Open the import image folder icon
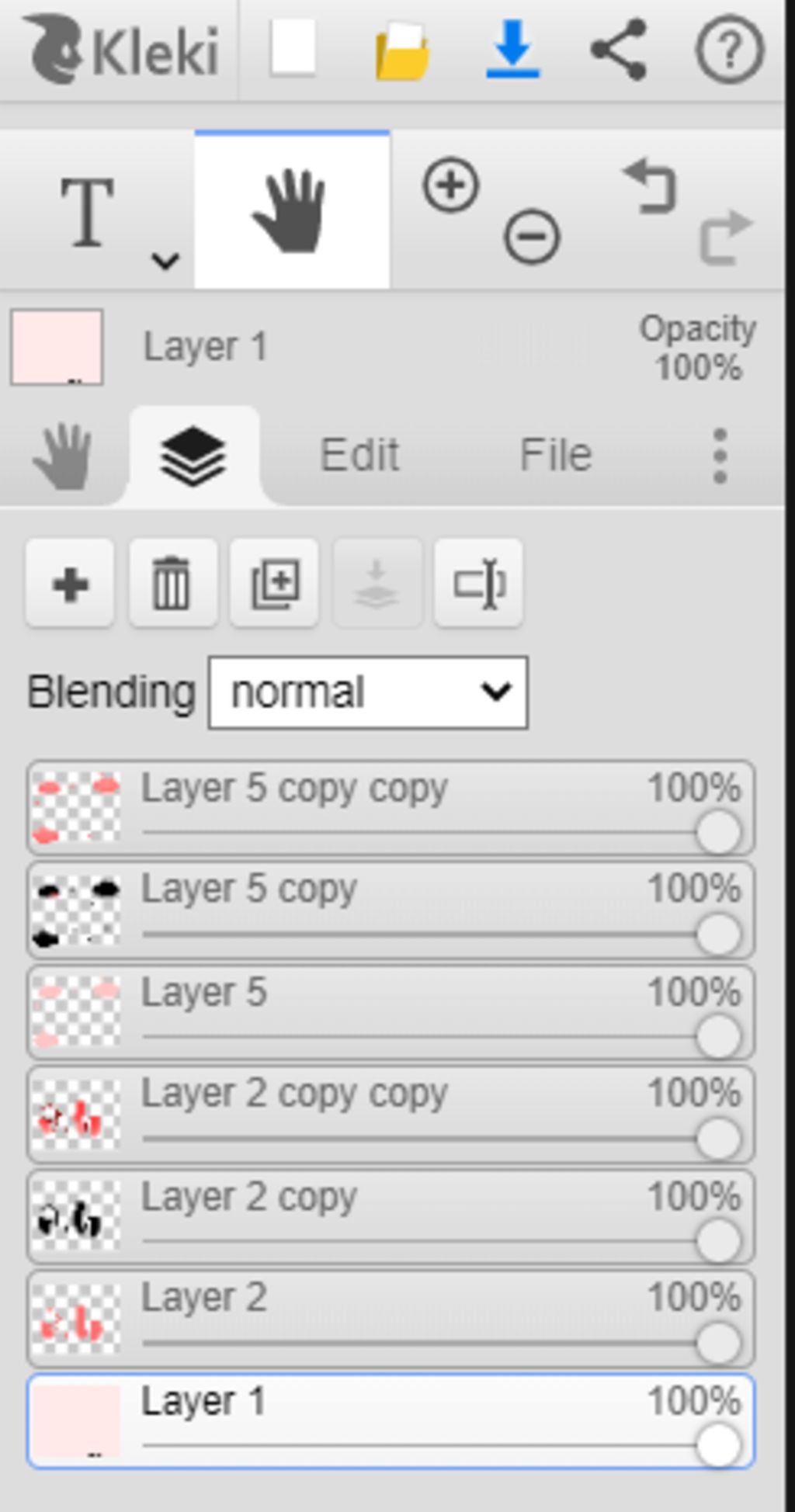Screen dimensions: 795x1512 401,50
